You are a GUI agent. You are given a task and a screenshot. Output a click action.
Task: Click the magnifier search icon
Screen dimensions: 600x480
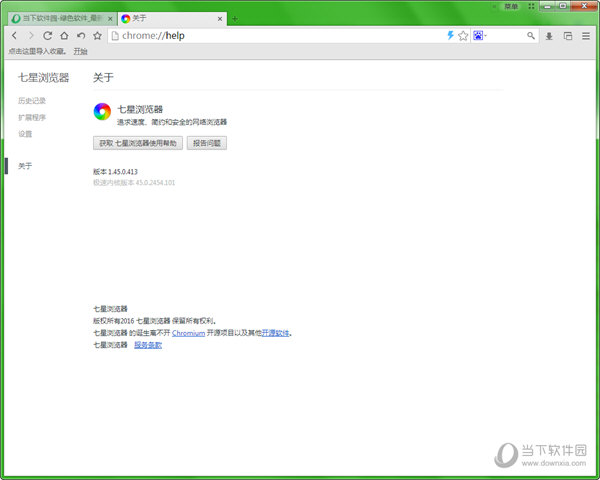click(531, 36)
